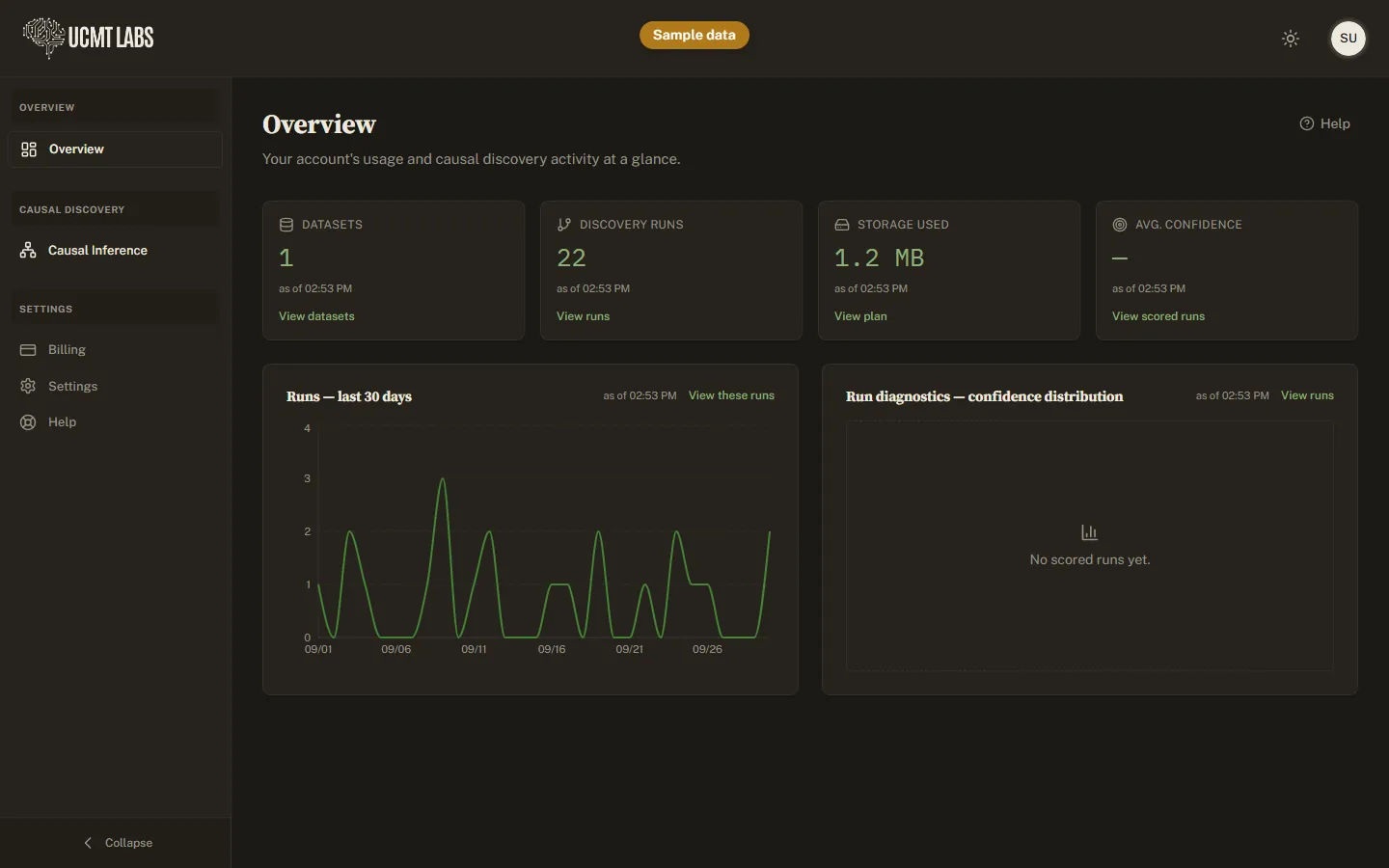This screenshot has height=868, width=1389.
Task: Open the SU user avatar menu
Action: click(x=1348, y=39)
